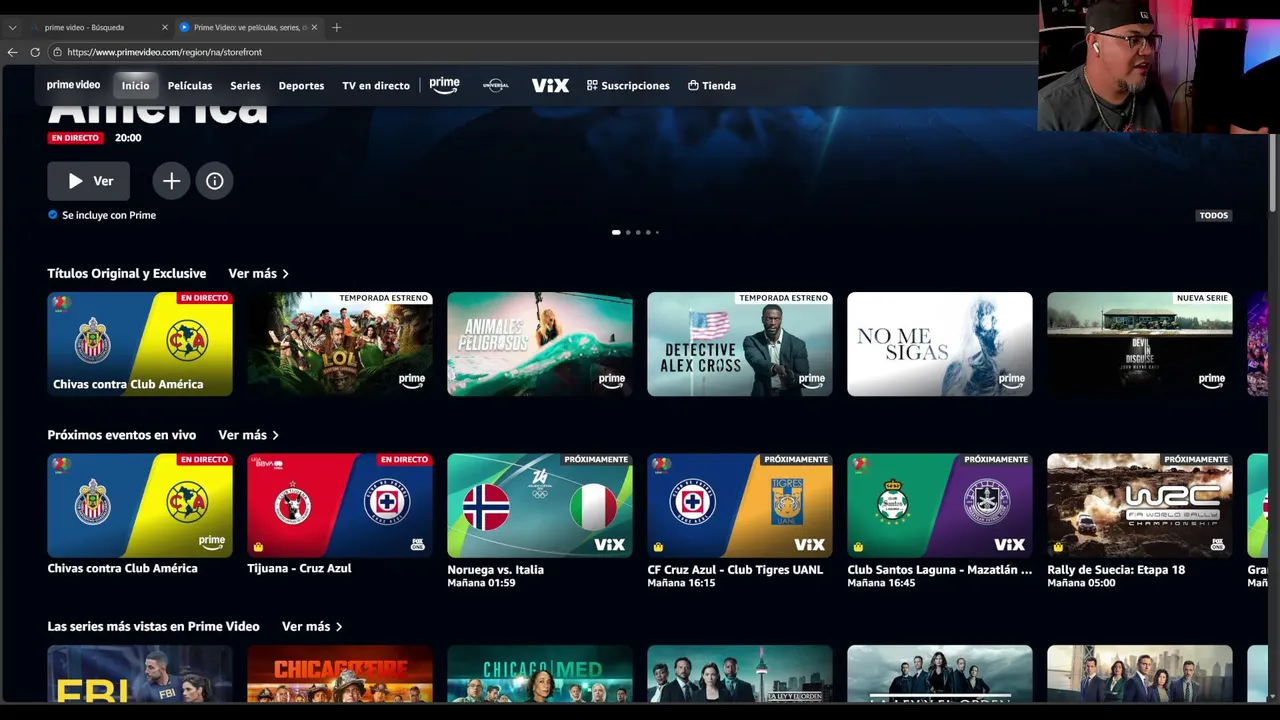This screenshot has width=1280, height=720.
Task: Click the Prime Video logo
Action: (x=73, y=85)
